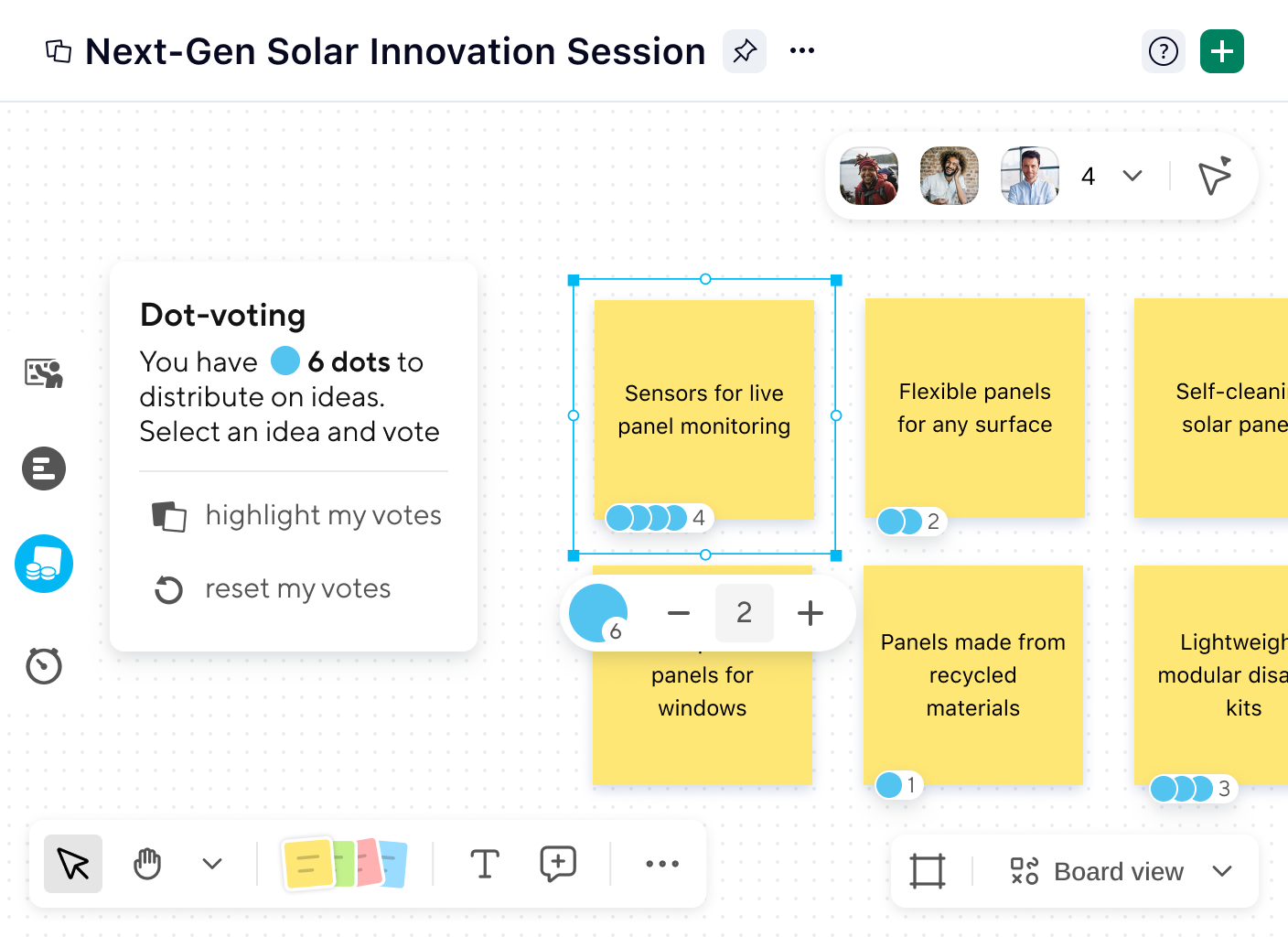Open the presentation activity tool in the sidebar
The height and width of the screenshot is (937, 1288).
coord(43,372)
